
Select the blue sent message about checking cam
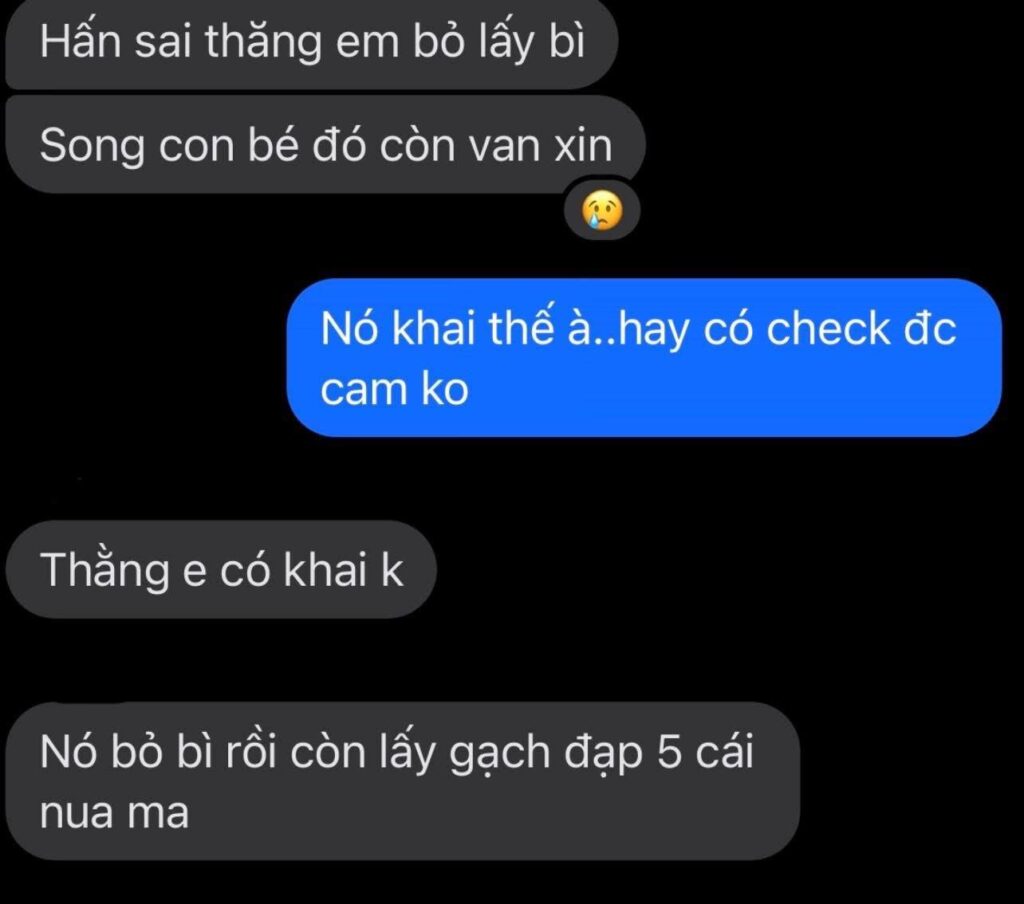tap(644, 358)
